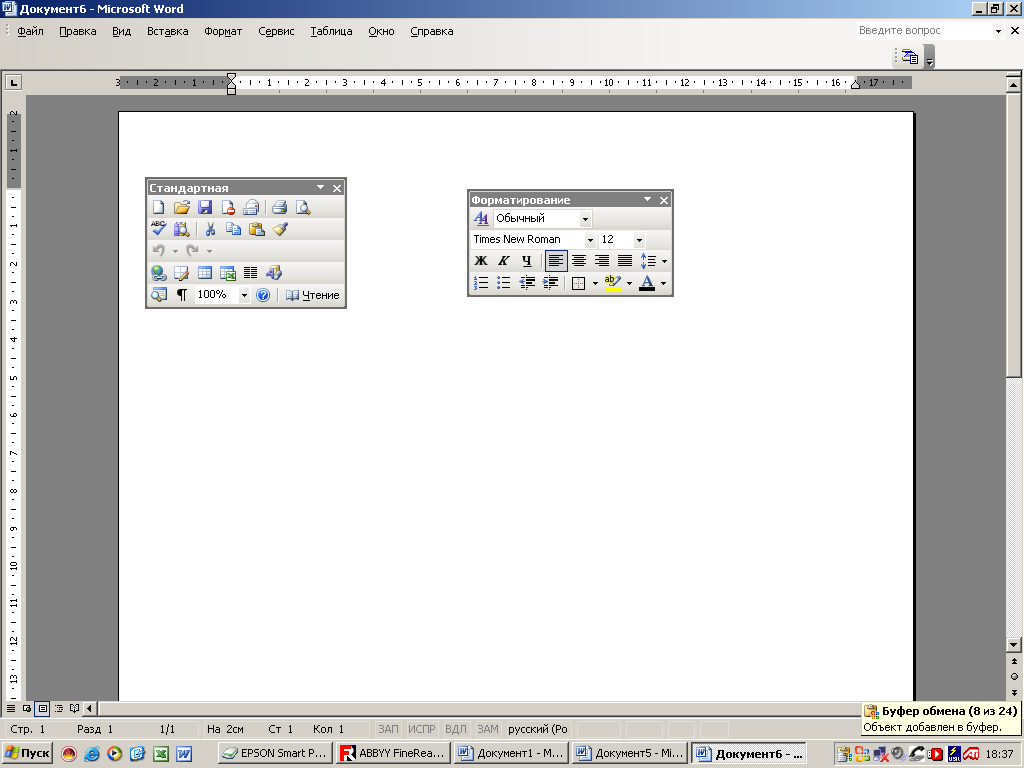Switch to Документ1 taskbar window

click(511, 754)
